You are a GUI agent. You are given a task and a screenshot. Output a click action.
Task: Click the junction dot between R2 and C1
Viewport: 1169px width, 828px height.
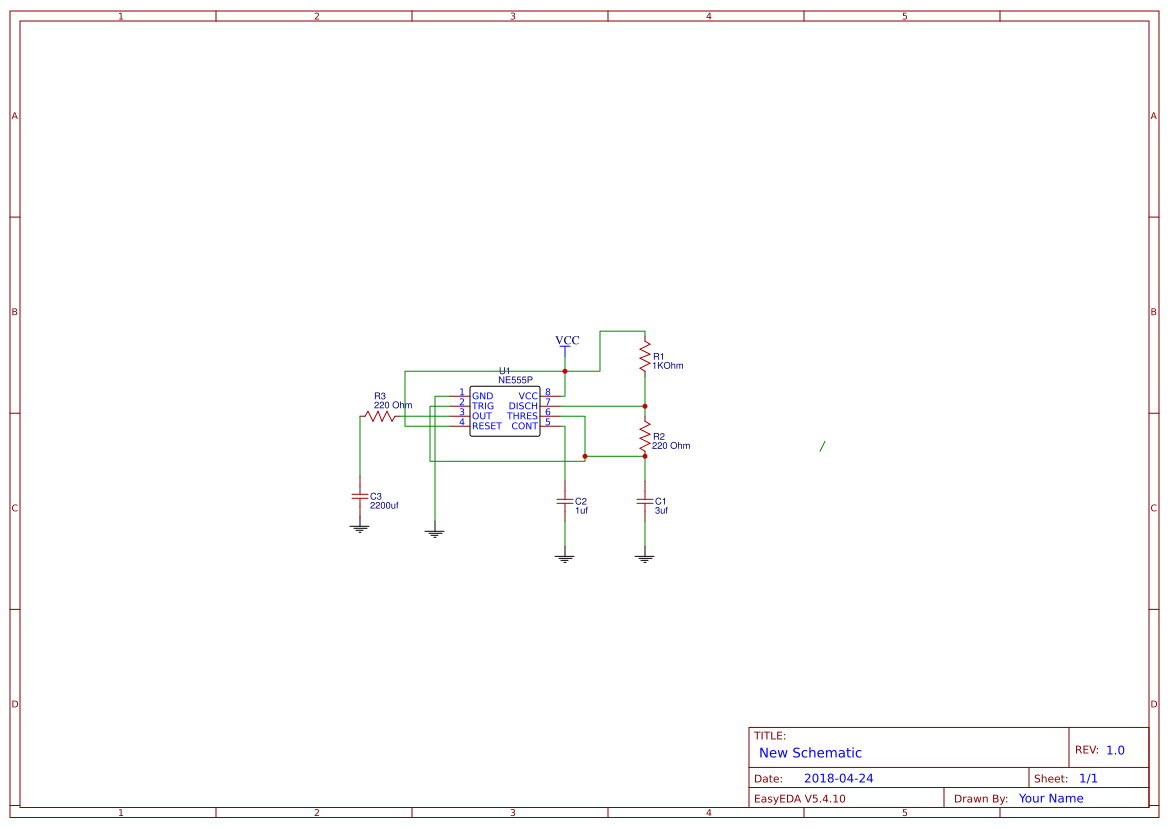pyautogui.click(x=645, y=456)
